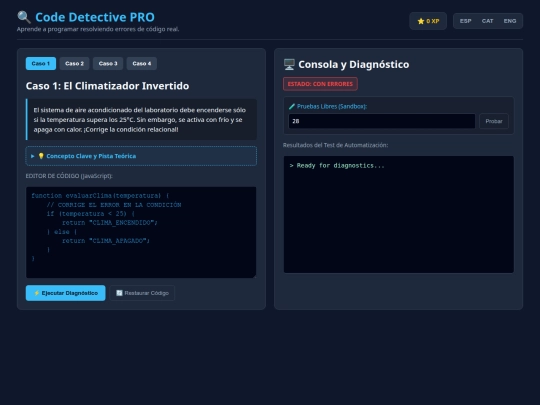Run Ejecutar Diagnóstico
The image size is (540, 405).
pos(65,293)
